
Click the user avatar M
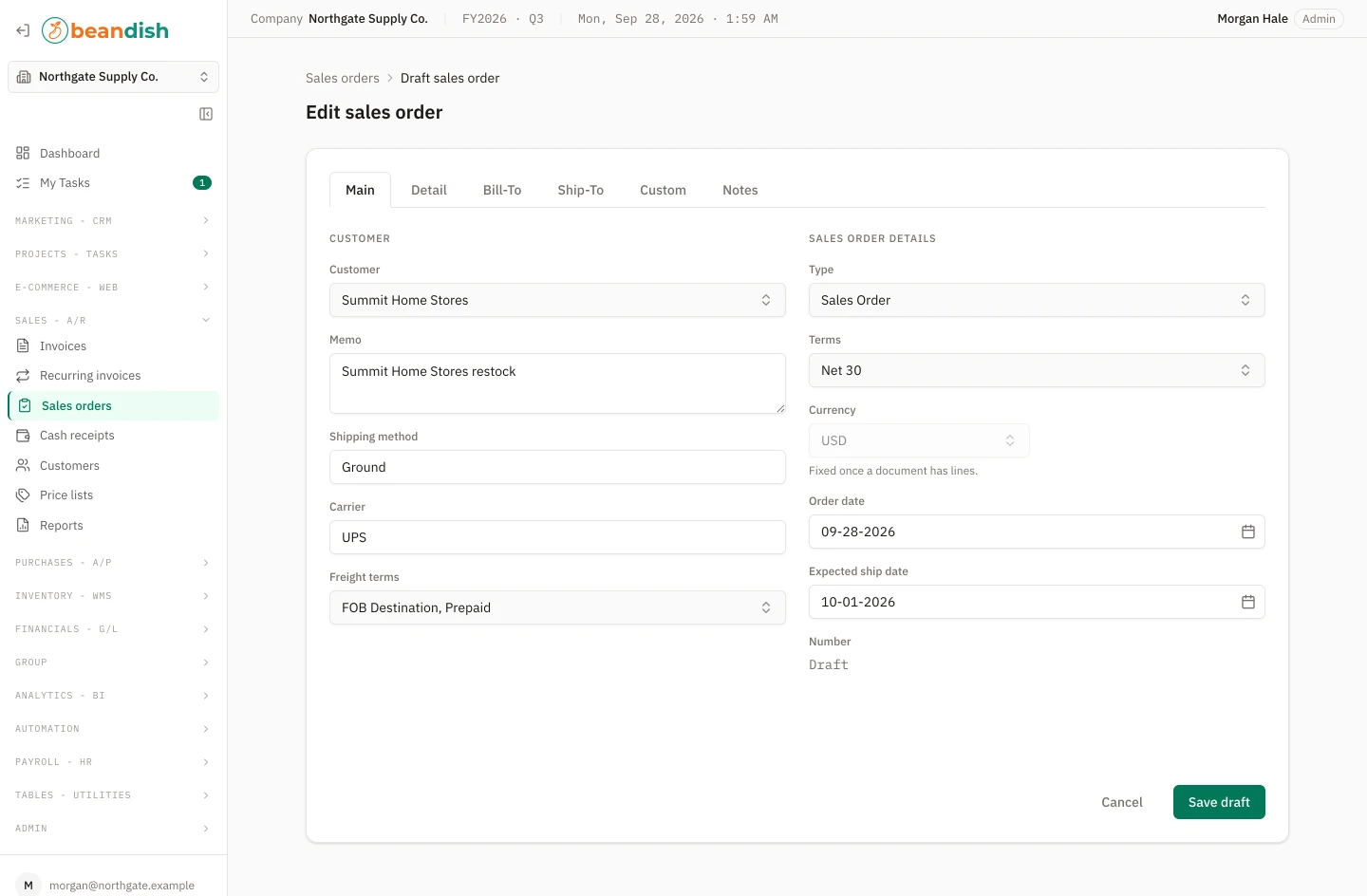(28, 886)
